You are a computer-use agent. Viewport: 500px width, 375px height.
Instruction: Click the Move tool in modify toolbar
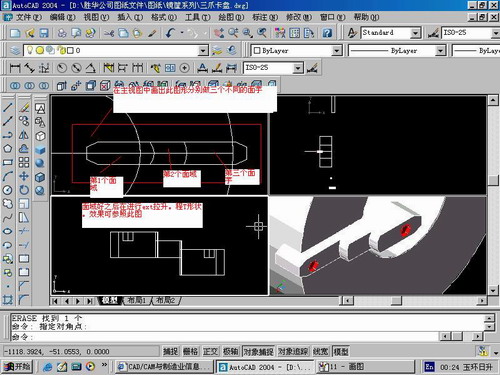point(24,176)
